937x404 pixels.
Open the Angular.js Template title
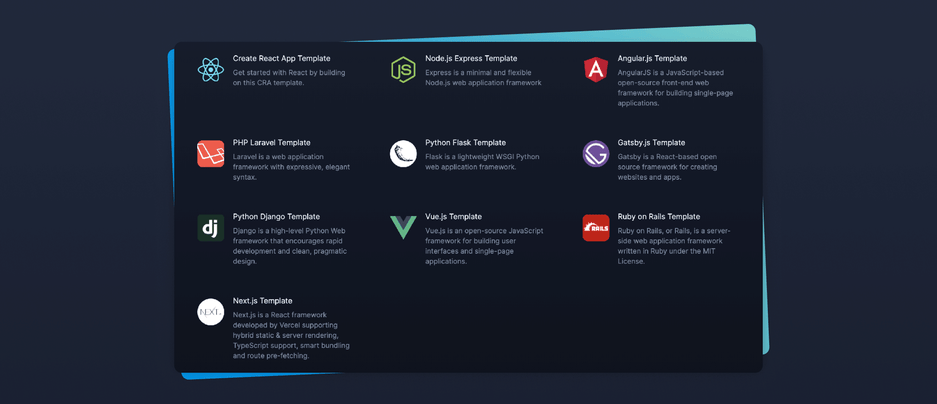click(x=652, y=59)
